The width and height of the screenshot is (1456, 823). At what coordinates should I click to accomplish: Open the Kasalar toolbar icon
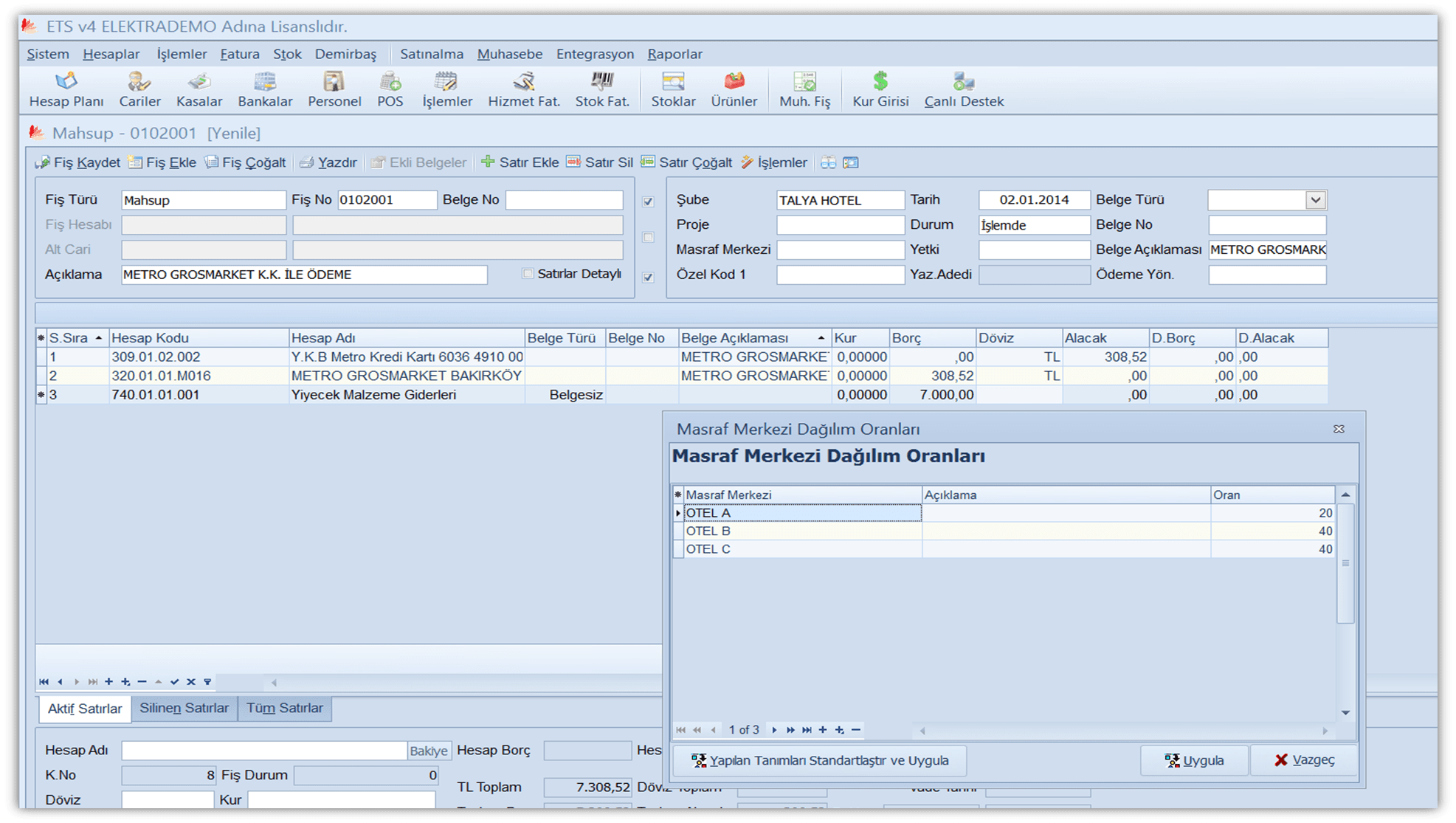coord(199,90)
